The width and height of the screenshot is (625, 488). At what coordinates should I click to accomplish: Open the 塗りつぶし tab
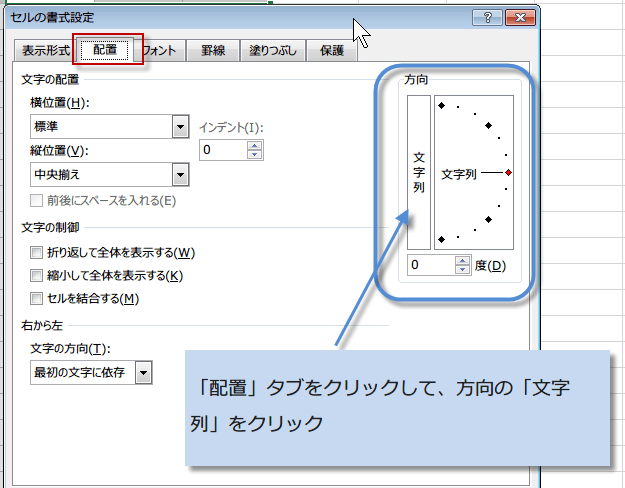[273, 51]
